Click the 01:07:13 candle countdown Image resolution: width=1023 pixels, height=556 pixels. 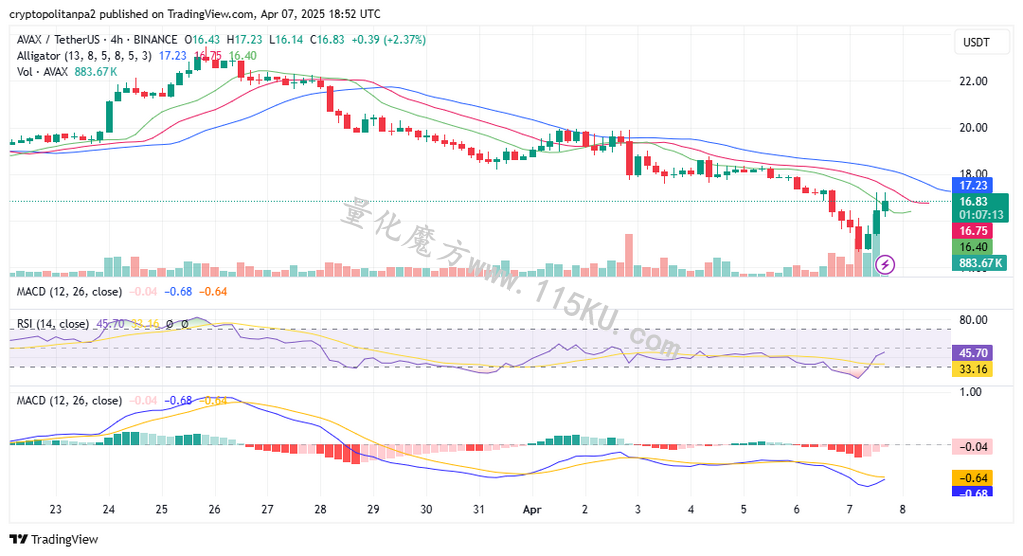point(981,215)
